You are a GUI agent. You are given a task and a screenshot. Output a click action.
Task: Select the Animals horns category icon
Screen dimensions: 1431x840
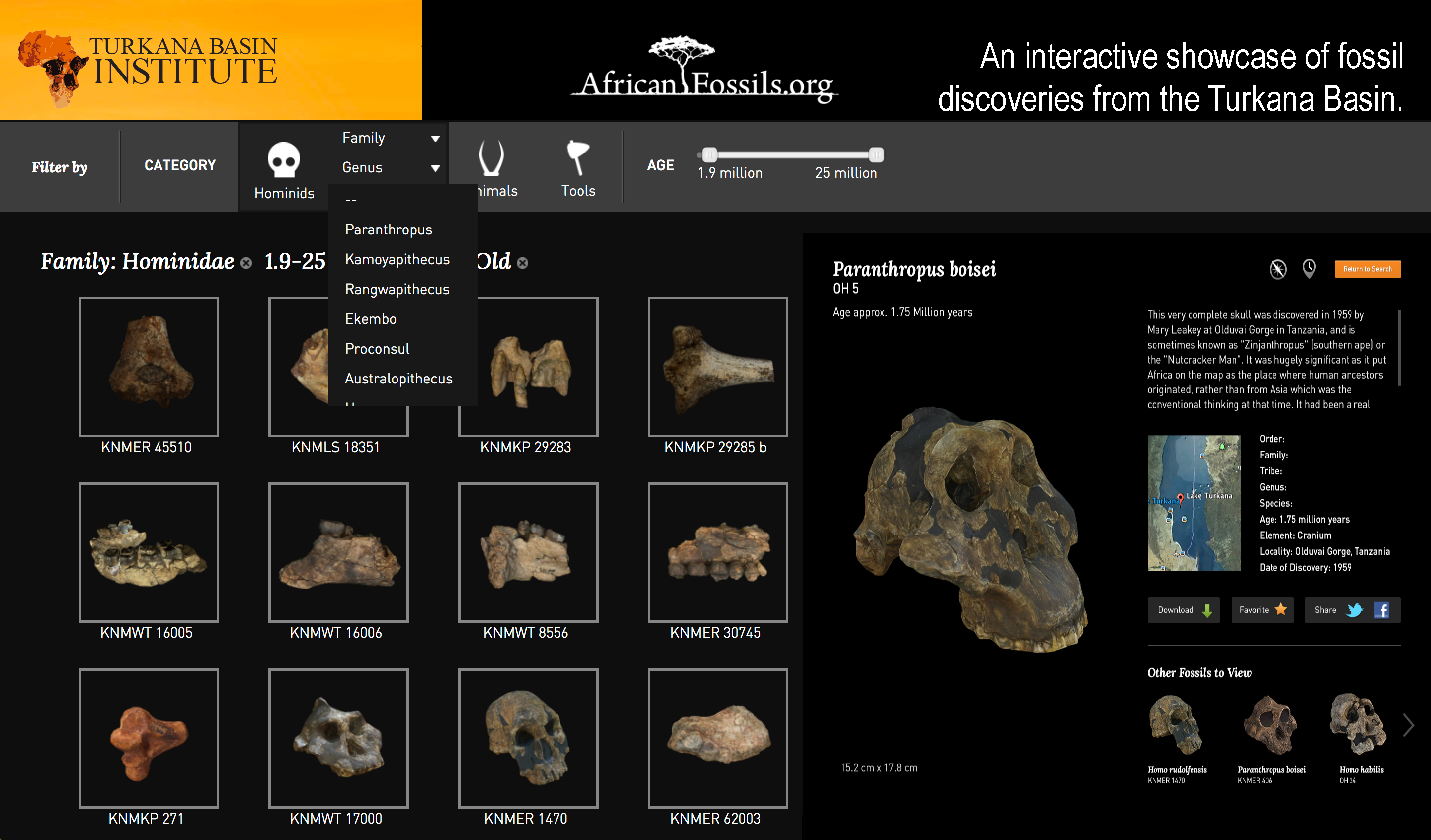[x=491, y=158]
